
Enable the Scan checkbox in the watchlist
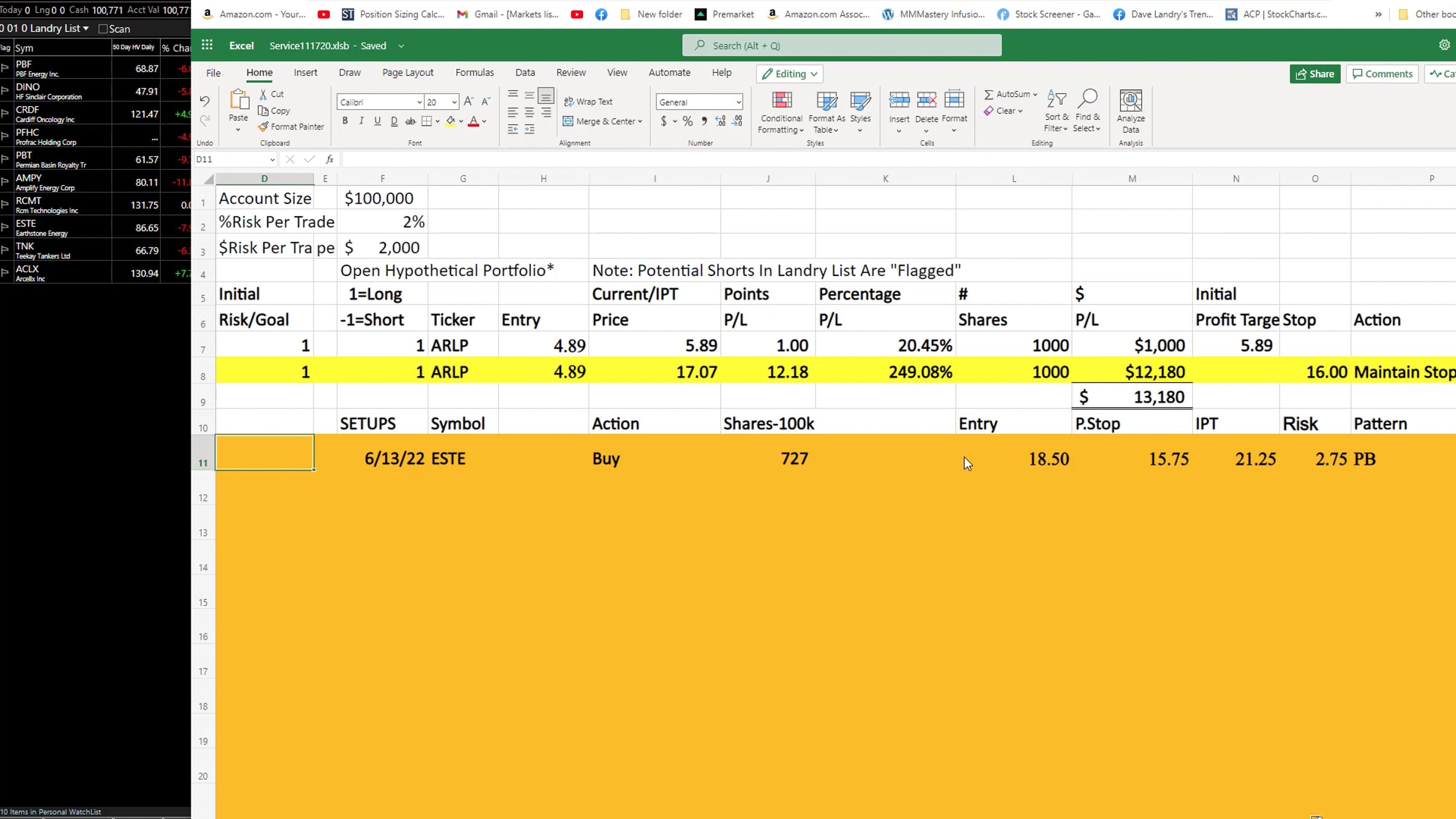tap(103, 29)
